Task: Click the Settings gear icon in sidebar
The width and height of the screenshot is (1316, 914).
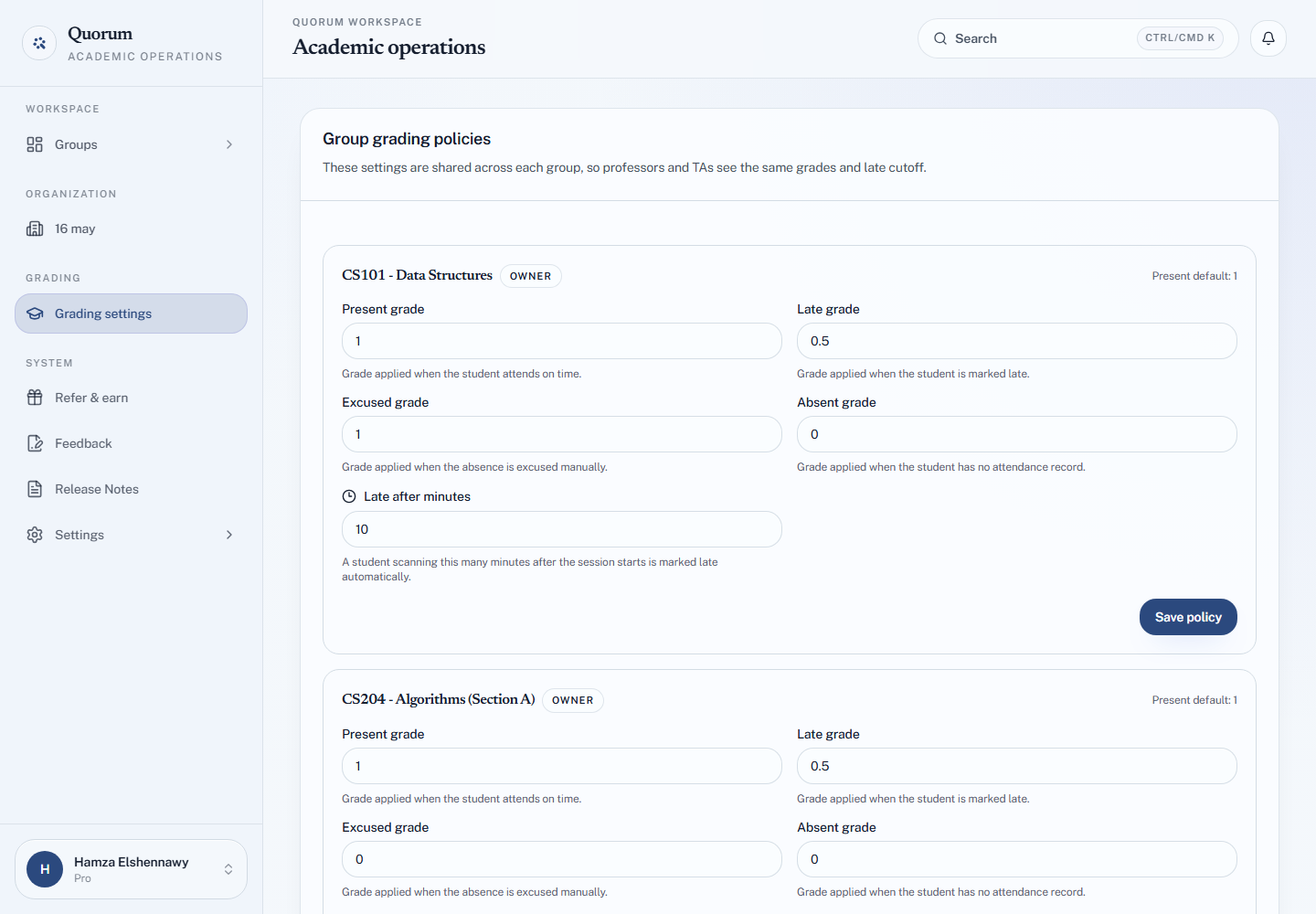Action: (x=35, y=535)
